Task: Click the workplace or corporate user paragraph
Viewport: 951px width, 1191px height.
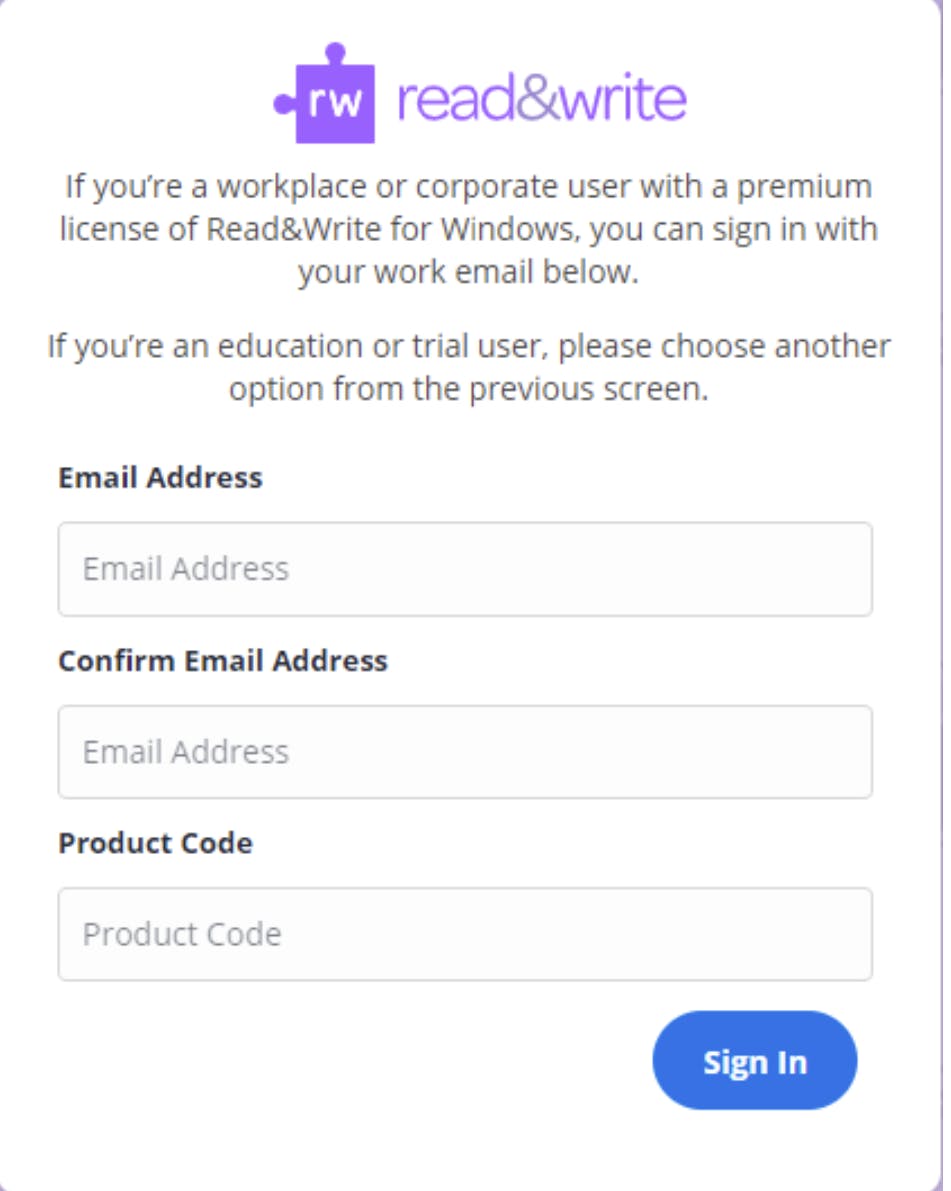Action: pos(468,229)
